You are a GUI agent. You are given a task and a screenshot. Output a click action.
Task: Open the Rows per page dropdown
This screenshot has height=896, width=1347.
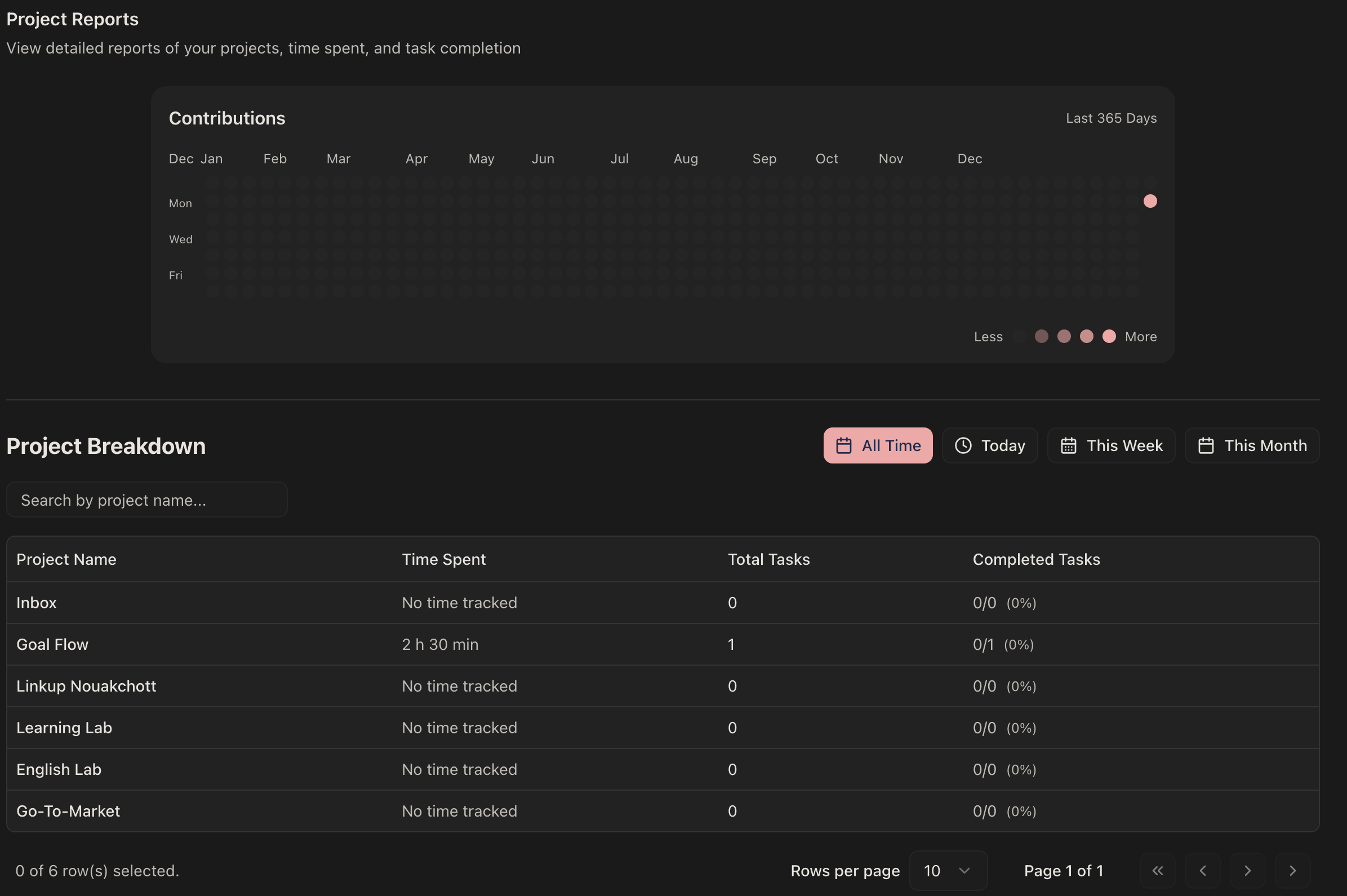[948, 870]
